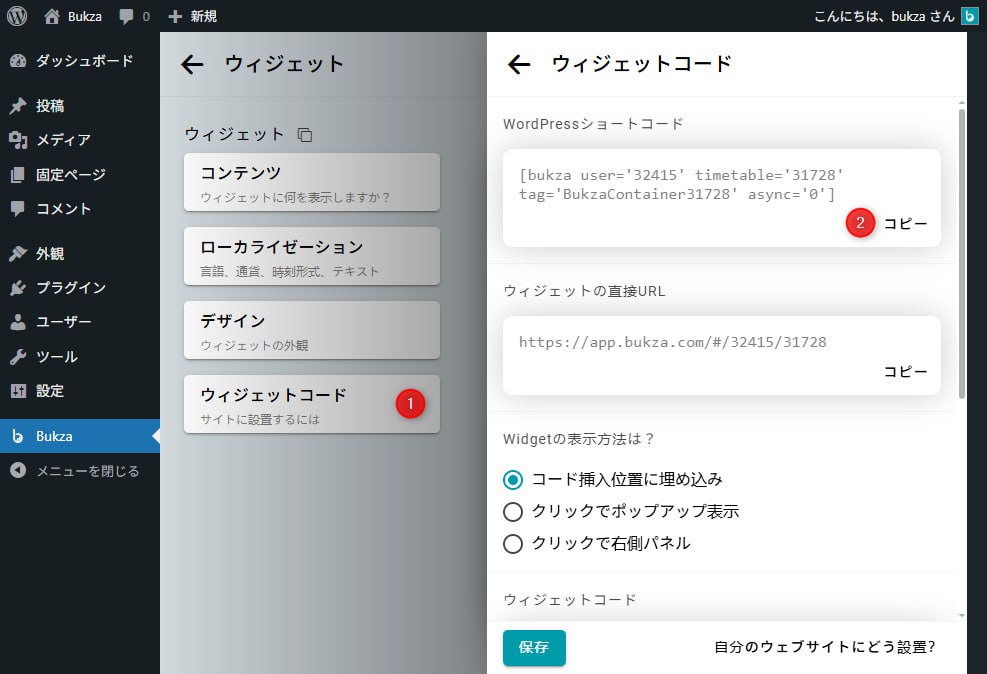
Task: Click the back arrow next to ウィジェットコード heading
Action: coord(519,64)
